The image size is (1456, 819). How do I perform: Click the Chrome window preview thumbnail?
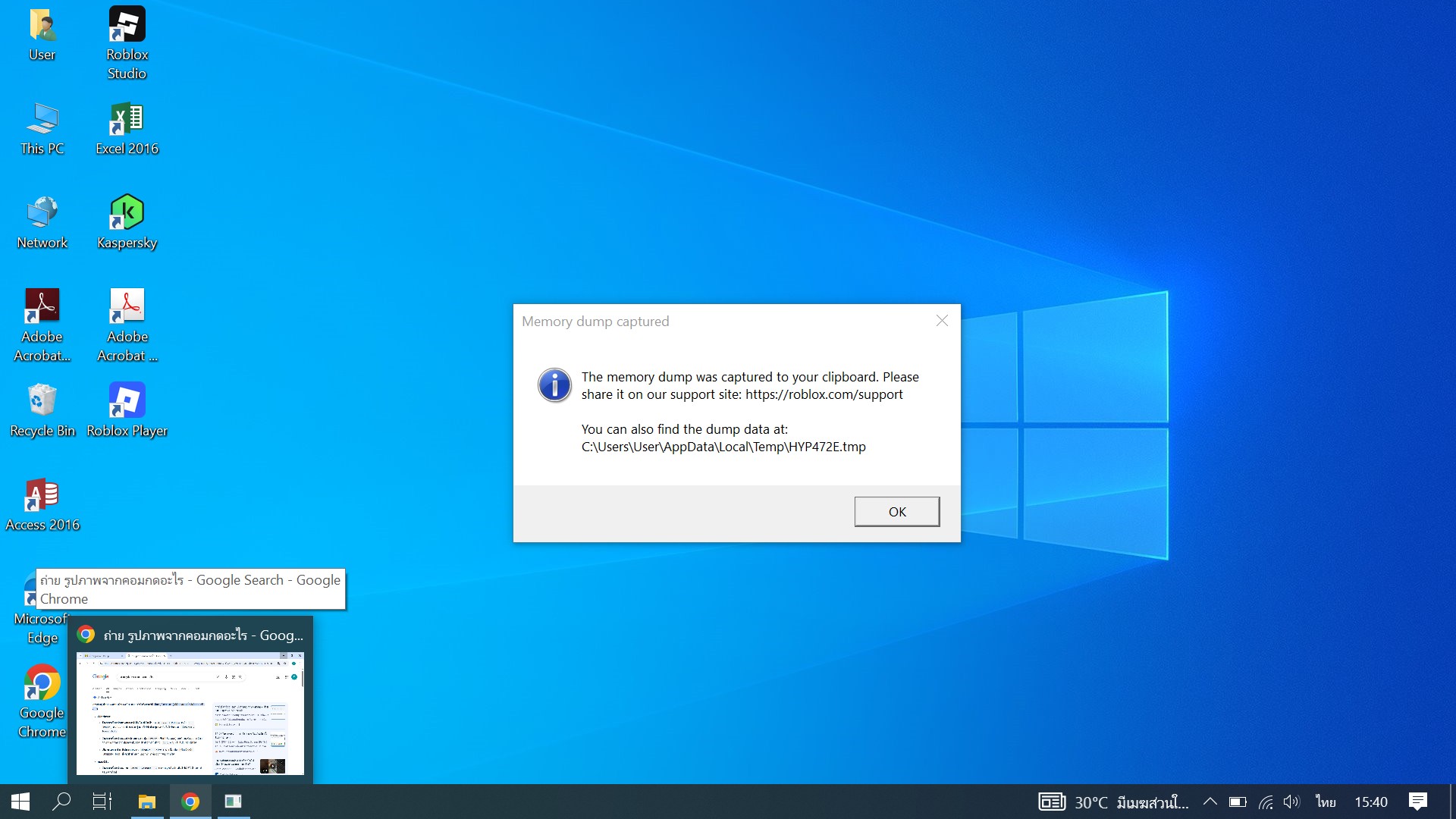(x=190, y=713)
